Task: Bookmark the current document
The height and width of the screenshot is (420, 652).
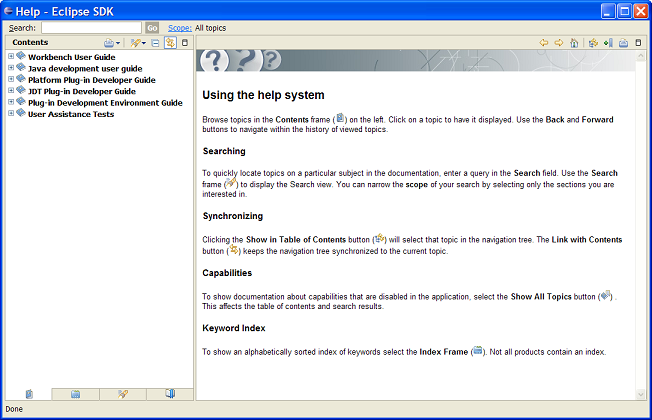Action: 608,42
